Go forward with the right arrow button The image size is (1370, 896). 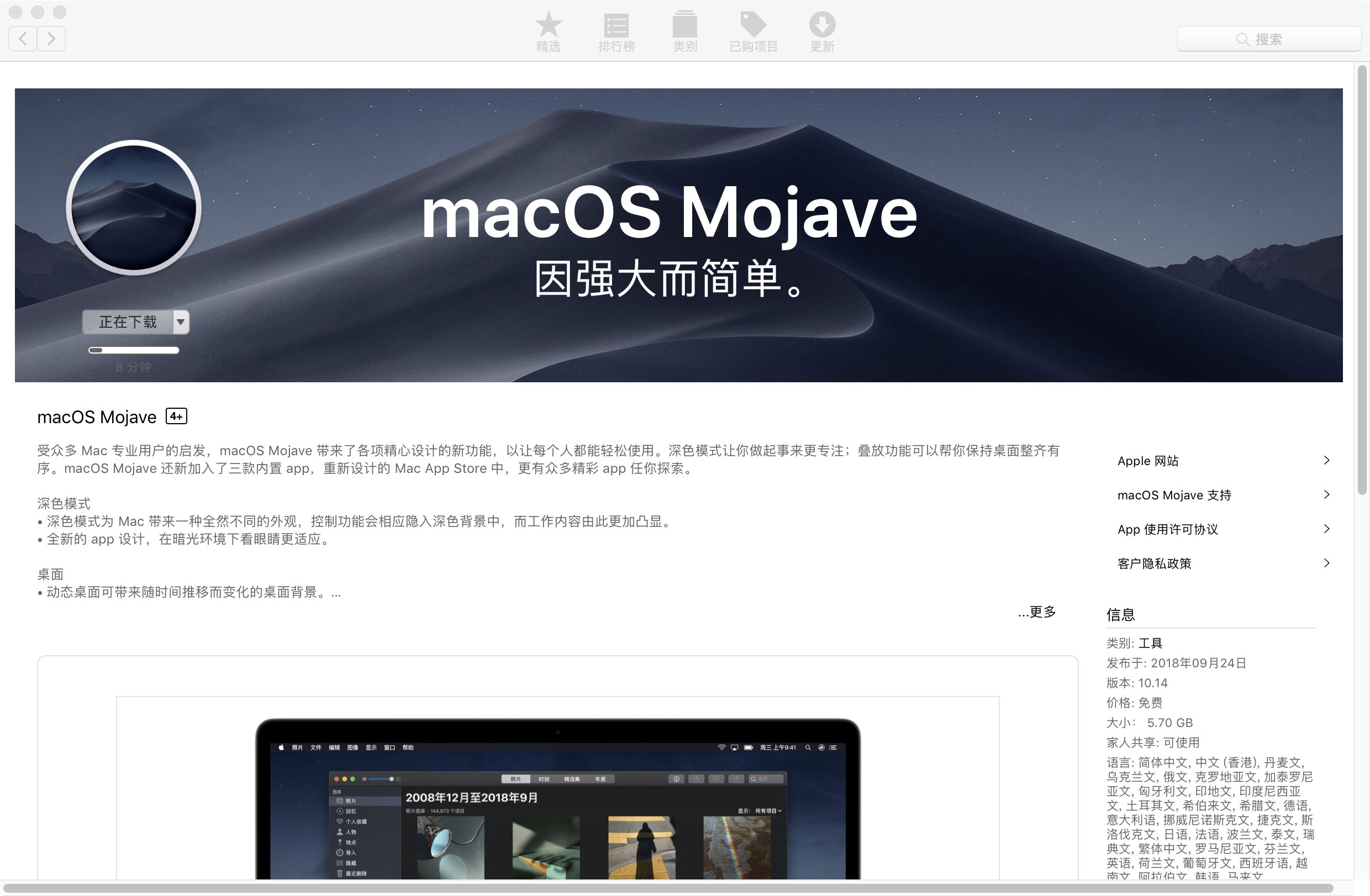(x=51, y=39)
